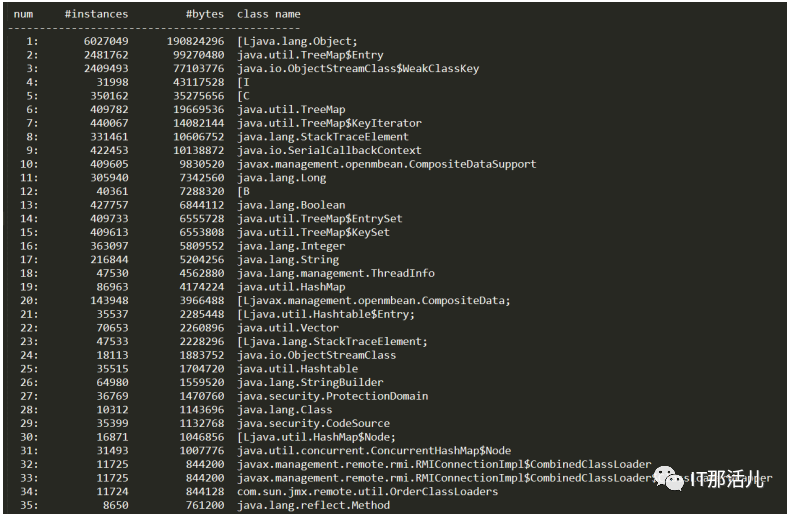Image resolution: width=790 pixels, height=514 pixels.
Task: Select the '[Ljava.lang.Object;' class name
Action: pyautogui.click(x=297, y=41)
